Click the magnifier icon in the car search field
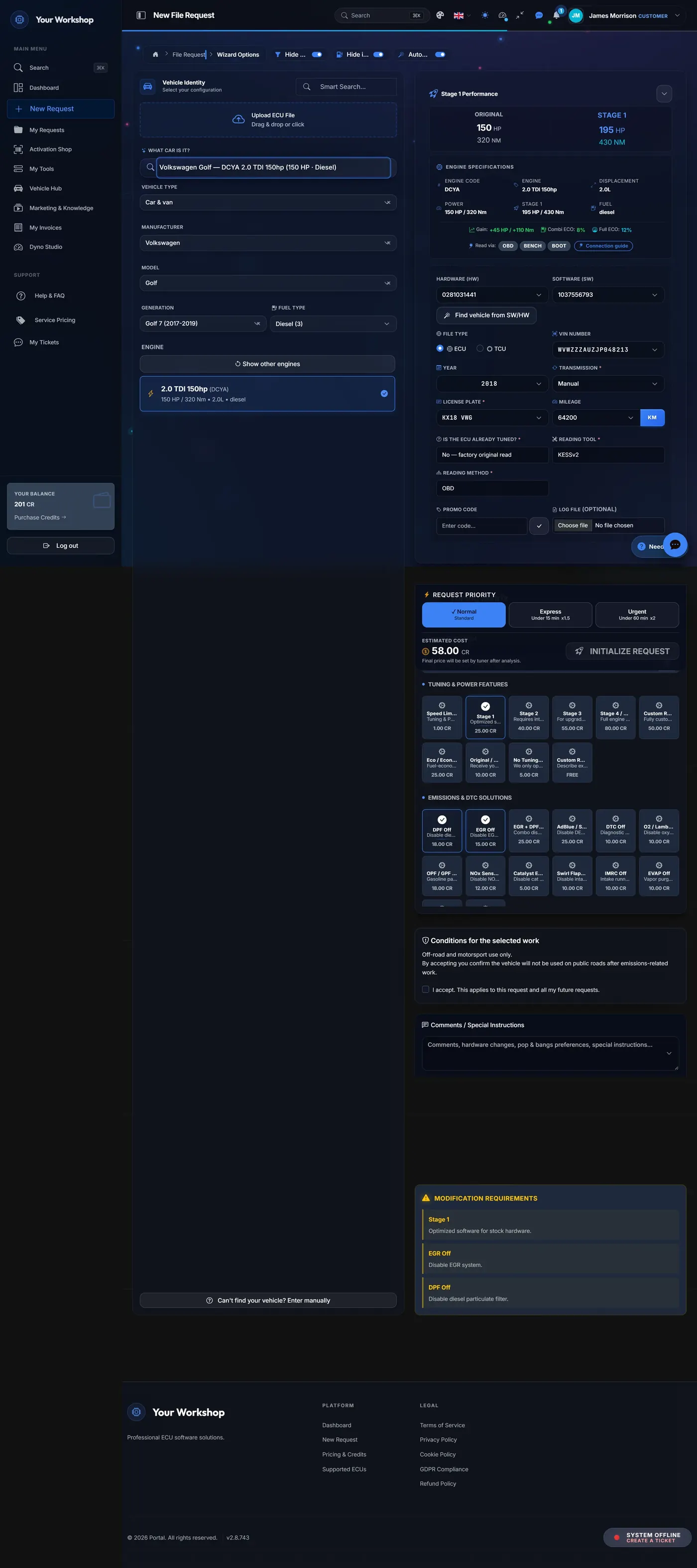The height and width of the screenshot is (1568, 697). (x=150, y=167)
